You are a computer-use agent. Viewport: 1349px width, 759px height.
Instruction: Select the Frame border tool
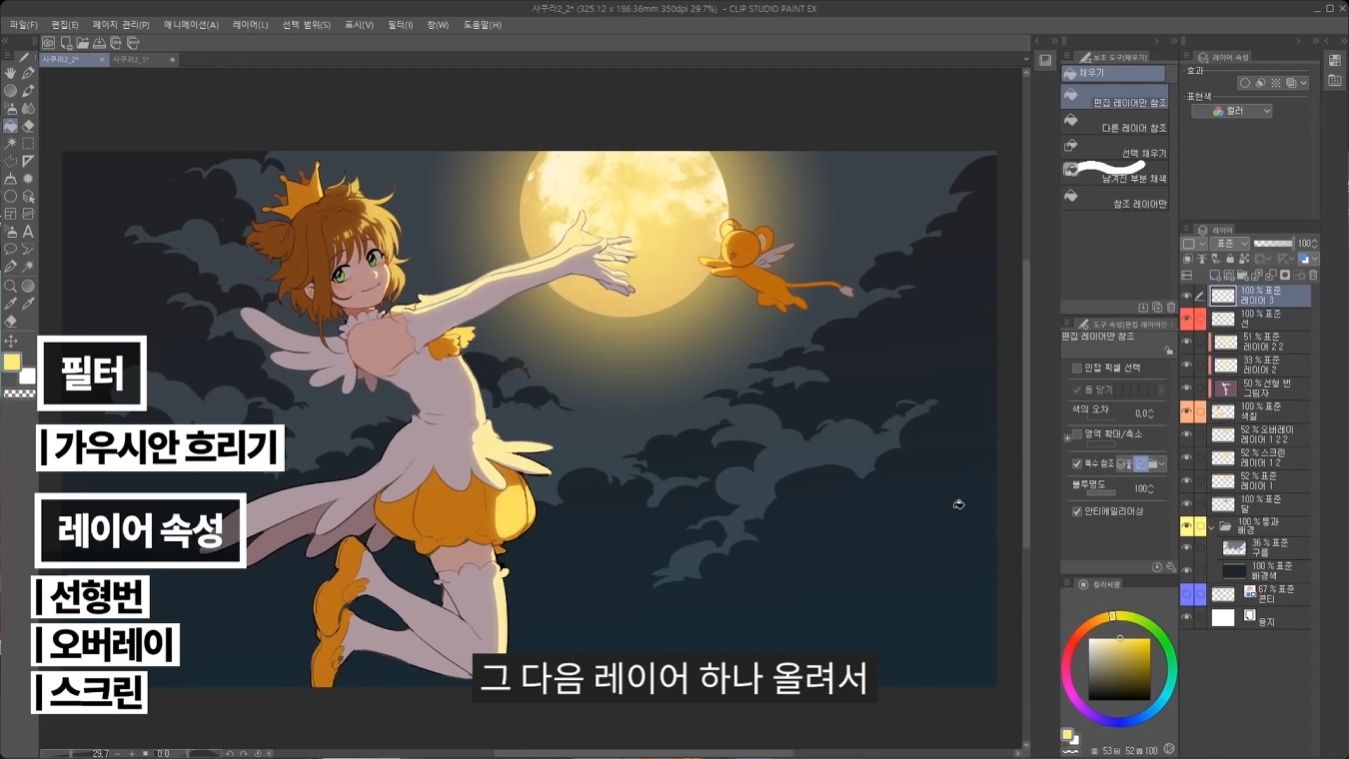(10, 214)
